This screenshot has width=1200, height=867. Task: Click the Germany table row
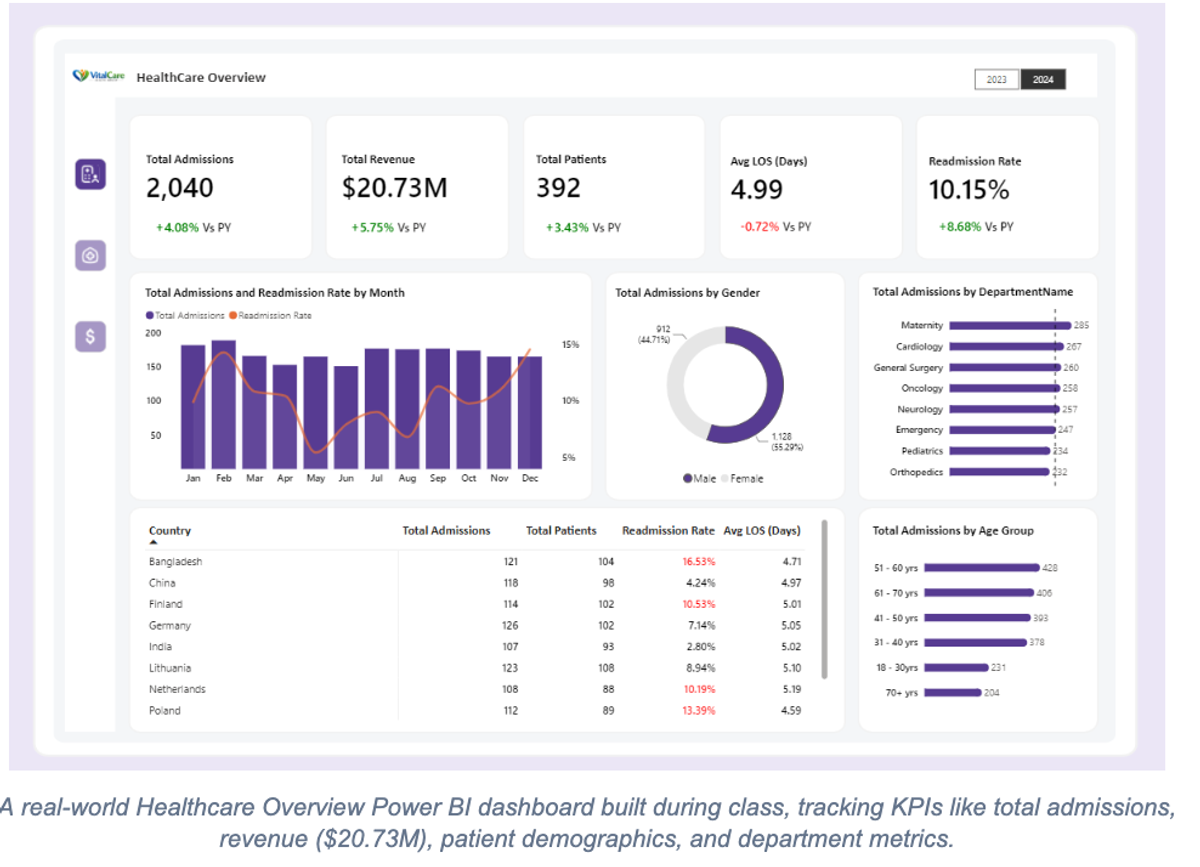tap(475, 626)
